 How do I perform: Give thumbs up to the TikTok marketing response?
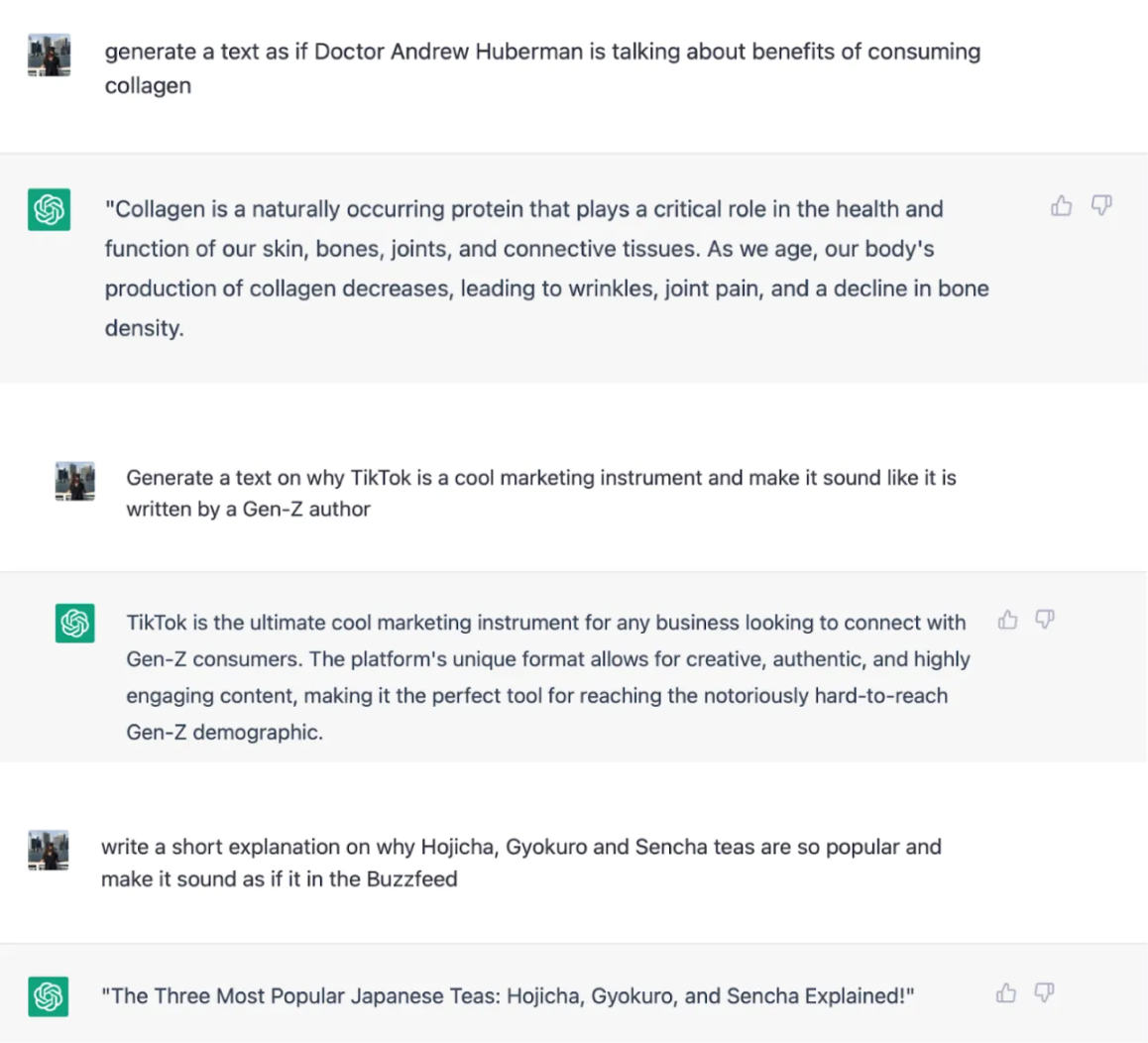point(1007,621)
